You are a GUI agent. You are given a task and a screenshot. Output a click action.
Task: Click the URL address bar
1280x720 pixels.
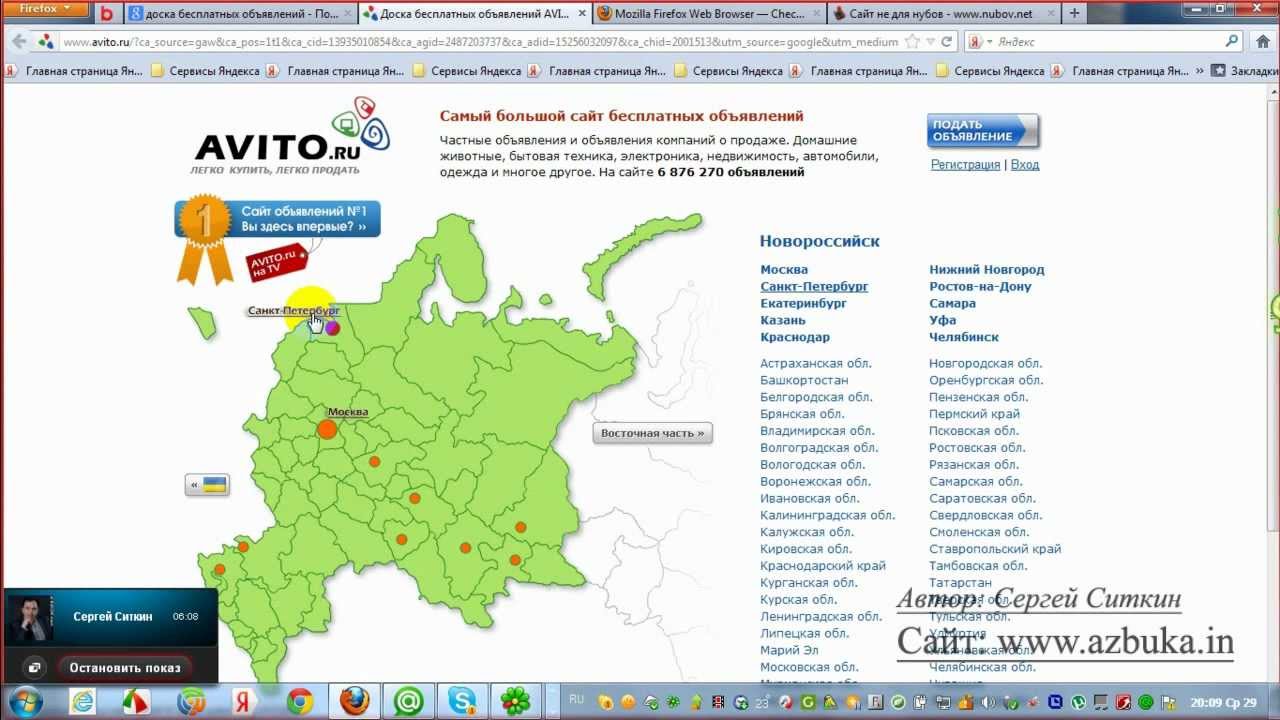[x=480, y=42]
